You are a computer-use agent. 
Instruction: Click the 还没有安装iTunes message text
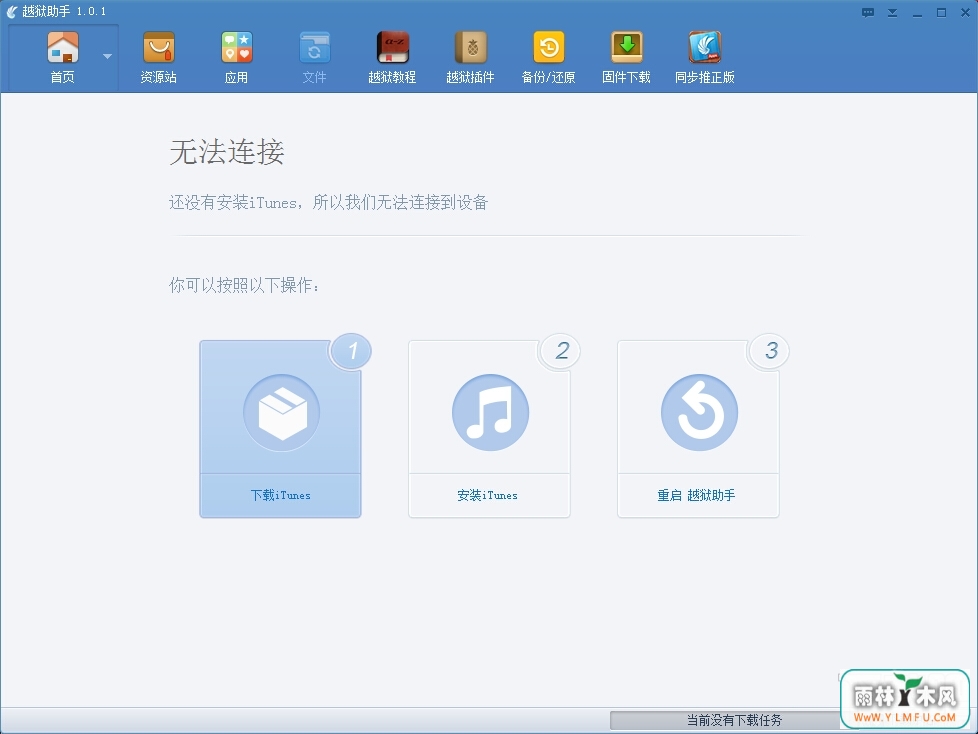329,202
